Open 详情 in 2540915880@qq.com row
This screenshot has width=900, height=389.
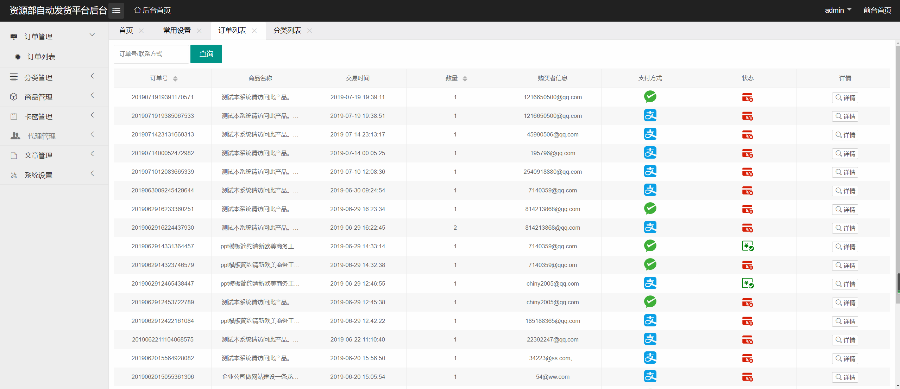coord(845,172)
